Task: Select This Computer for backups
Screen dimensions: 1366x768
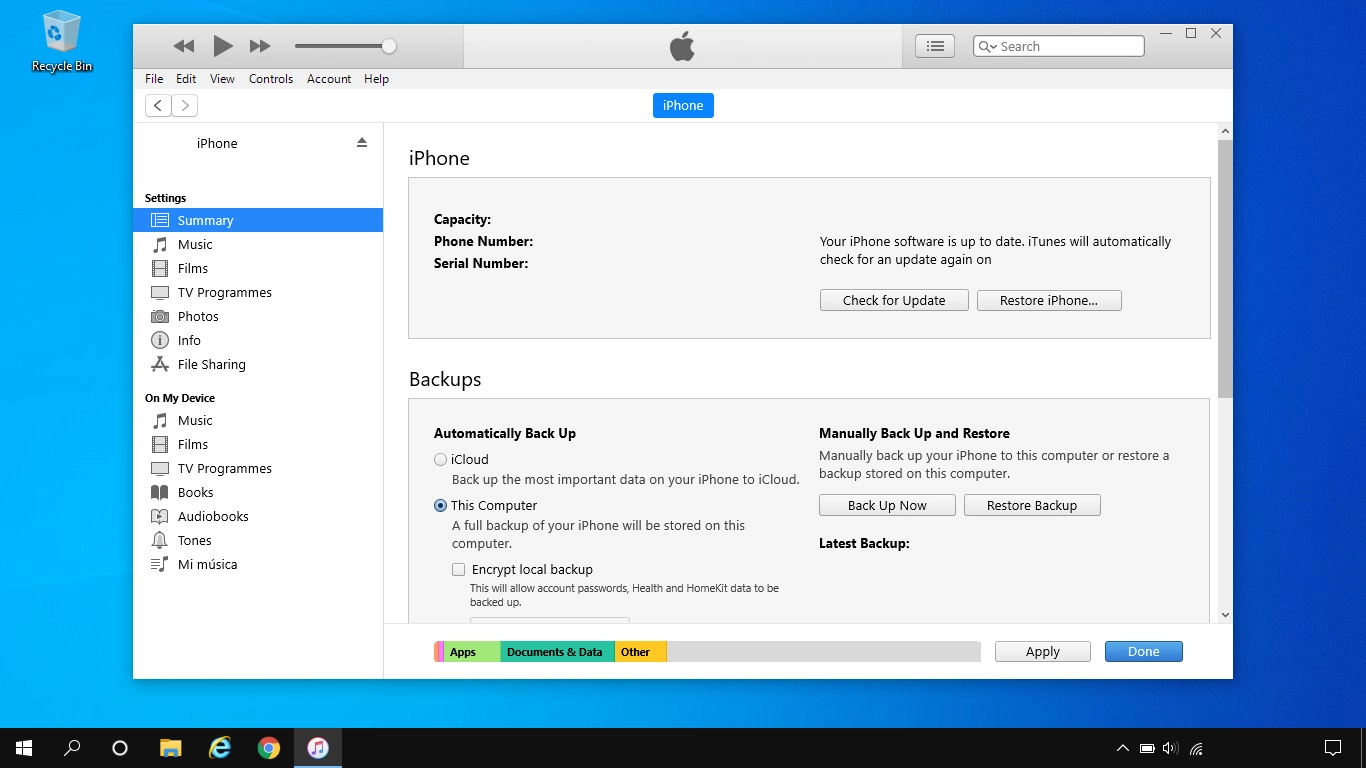Action: click(x=440, y=505)
